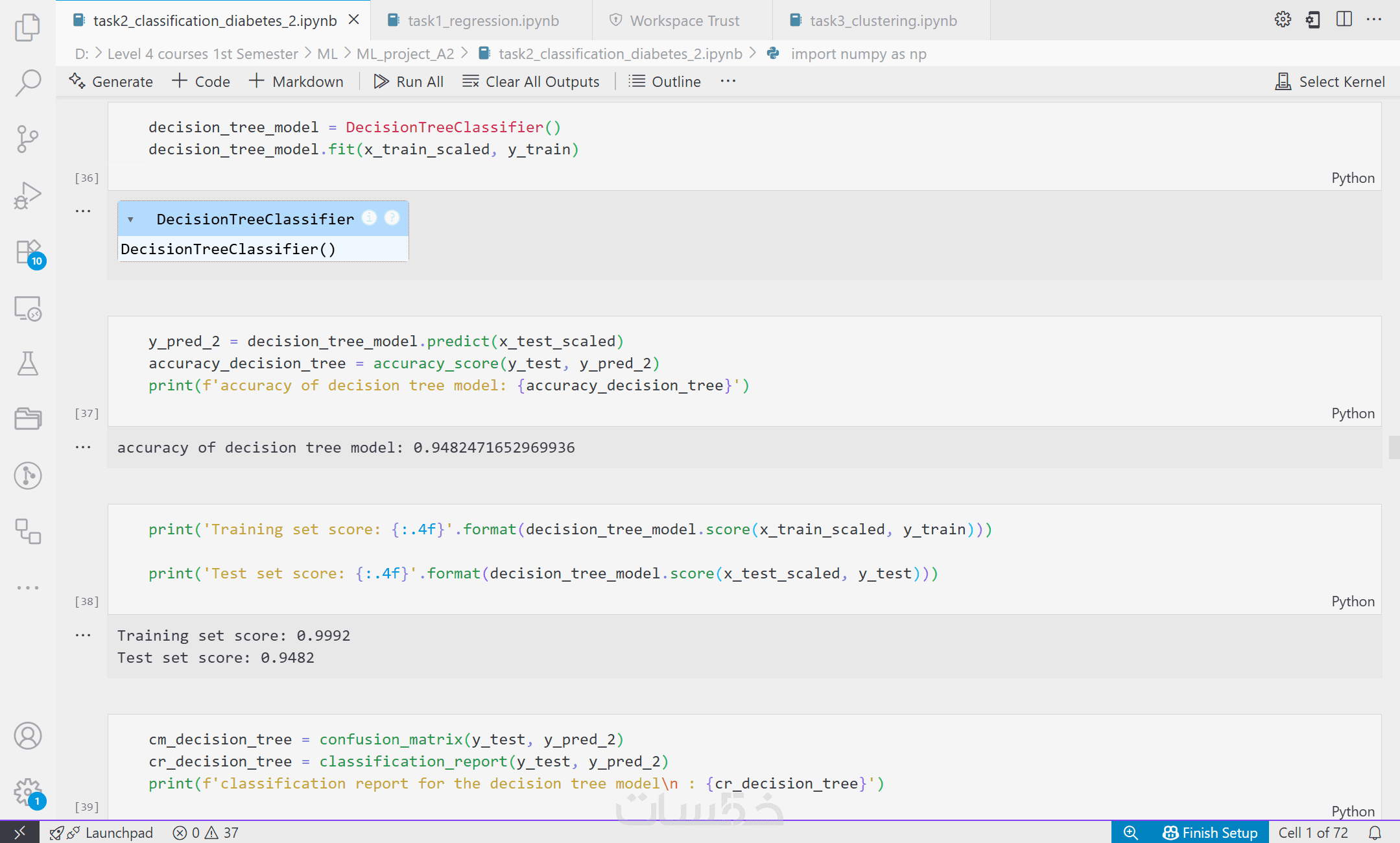Open the notifications bell in status bar
Viewport: 1400px width, 843px height.
[x=1375, y=833]
